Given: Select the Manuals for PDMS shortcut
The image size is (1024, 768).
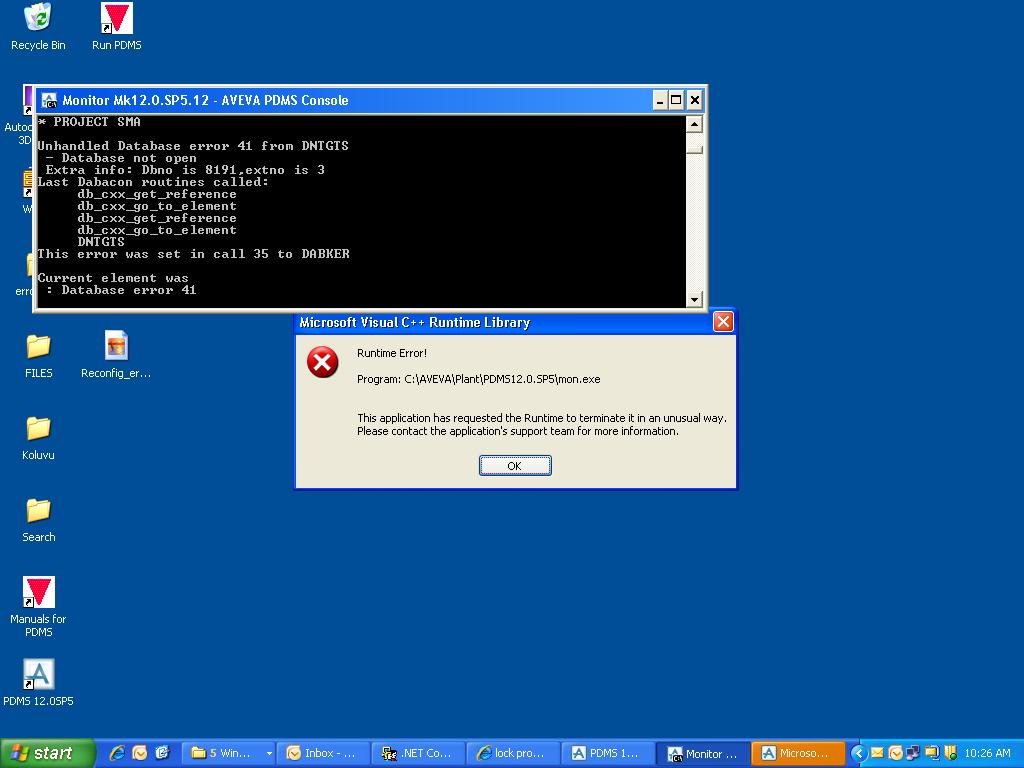Looking at the screenshot, I should [x=39, y=607].
